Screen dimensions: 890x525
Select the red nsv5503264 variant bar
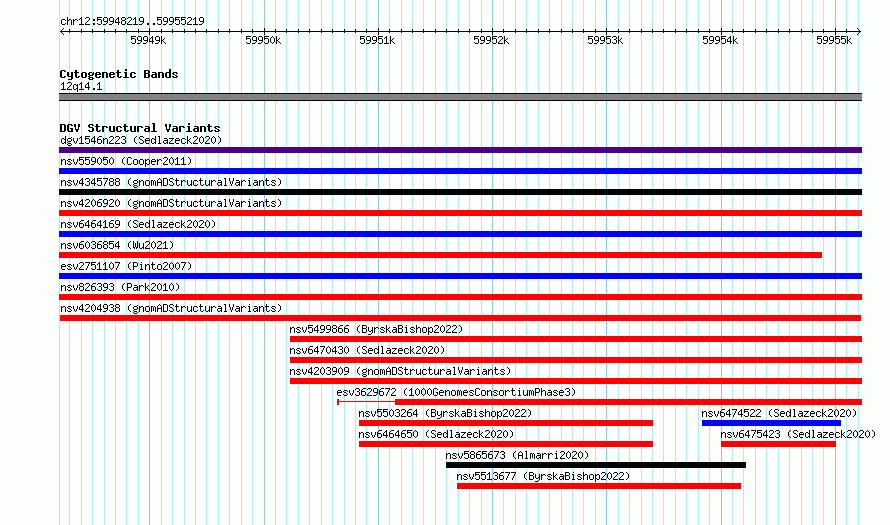pos(506,423)
